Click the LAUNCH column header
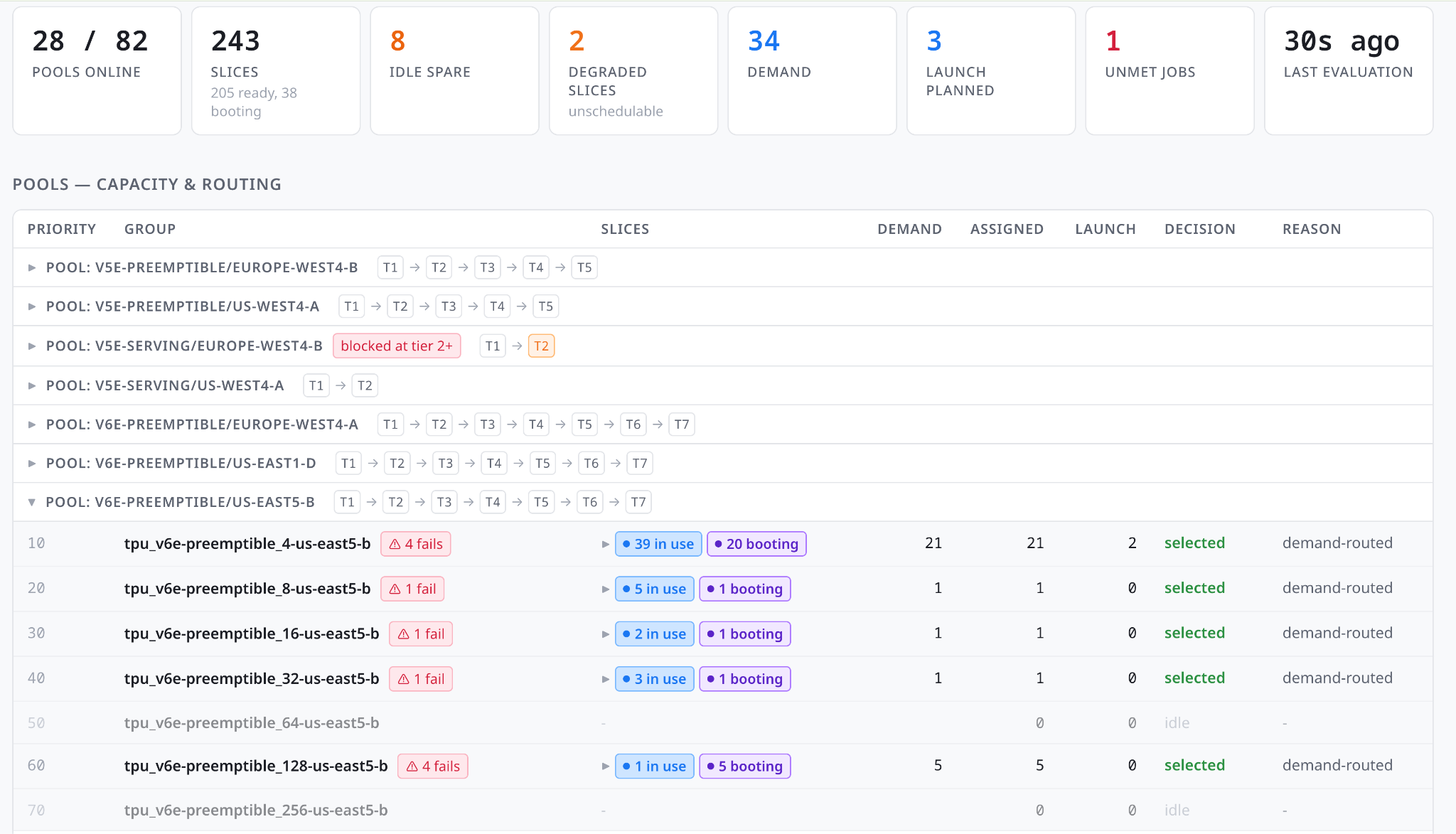Viewport: 1456px width, 834px height. pyautogui.click(x=1106, y=229)
